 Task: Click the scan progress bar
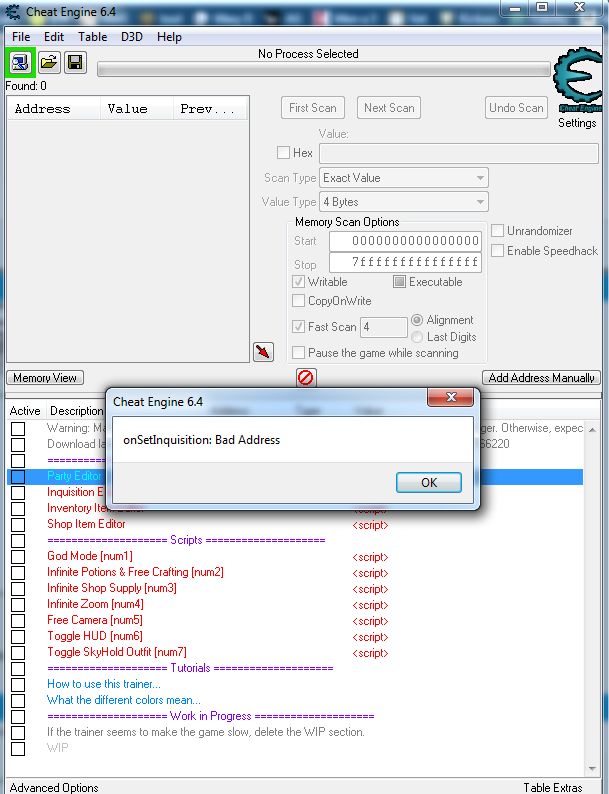[x=323, y=70]
